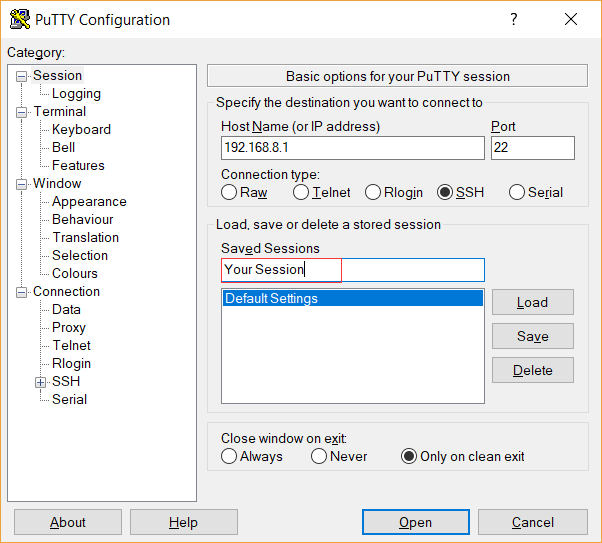Collapse the Connection category node
Image resolution: width=602 pixels, height=543 pixels.
pos(22,292)
